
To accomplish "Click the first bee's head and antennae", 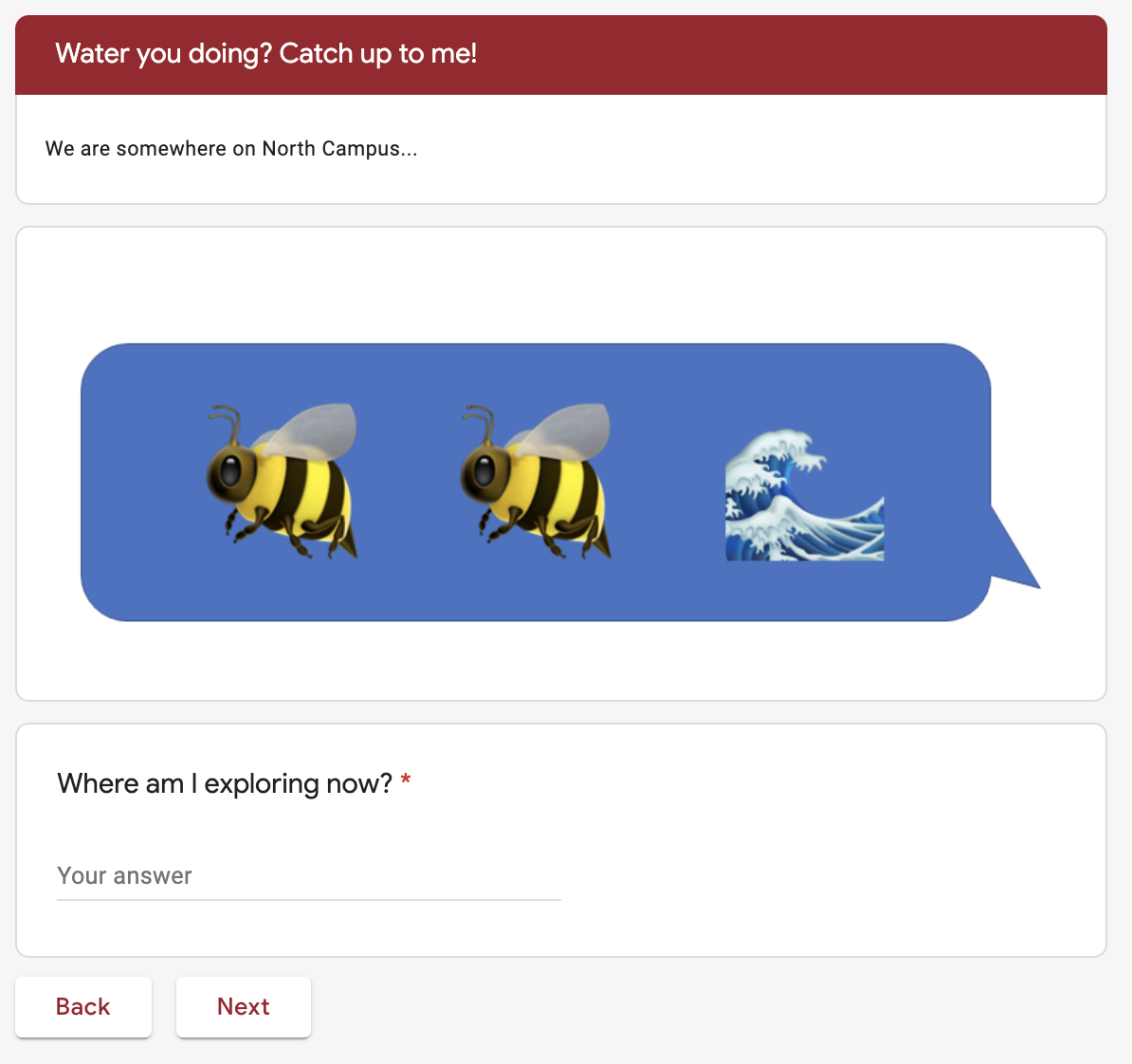I will tap(228, 455).
